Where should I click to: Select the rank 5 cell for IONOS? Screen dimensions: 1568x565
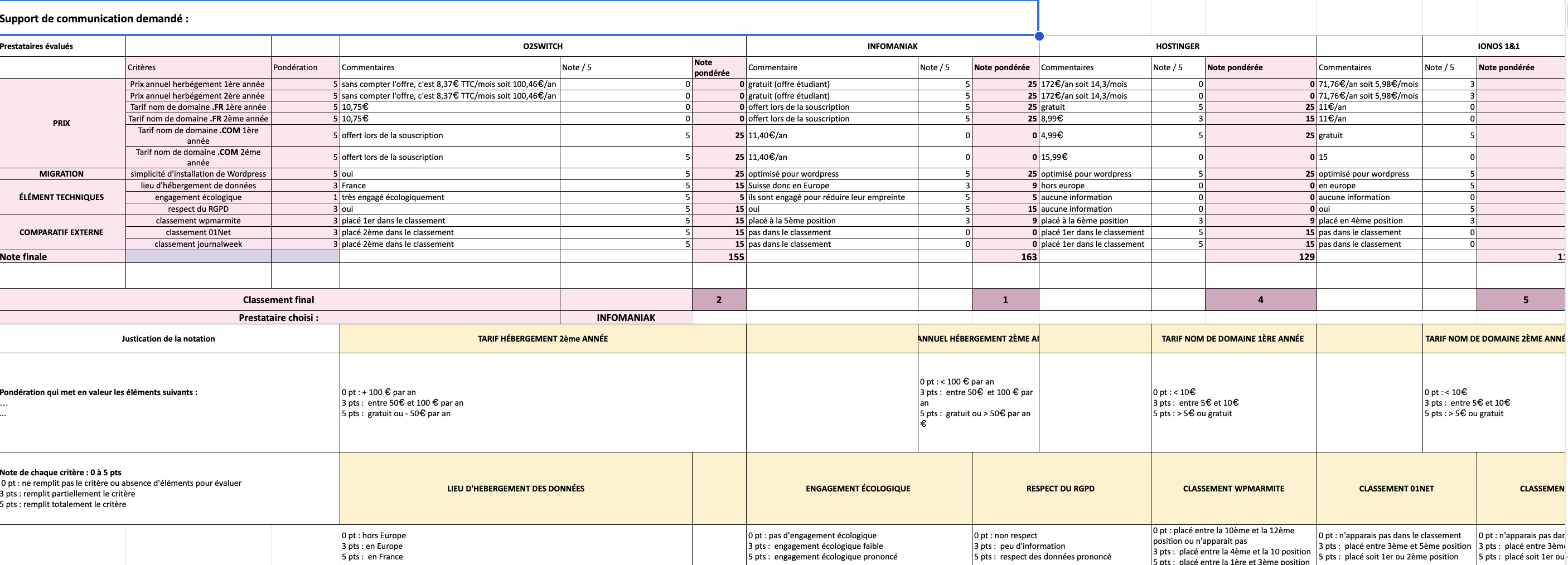(x=1521, y=299)
